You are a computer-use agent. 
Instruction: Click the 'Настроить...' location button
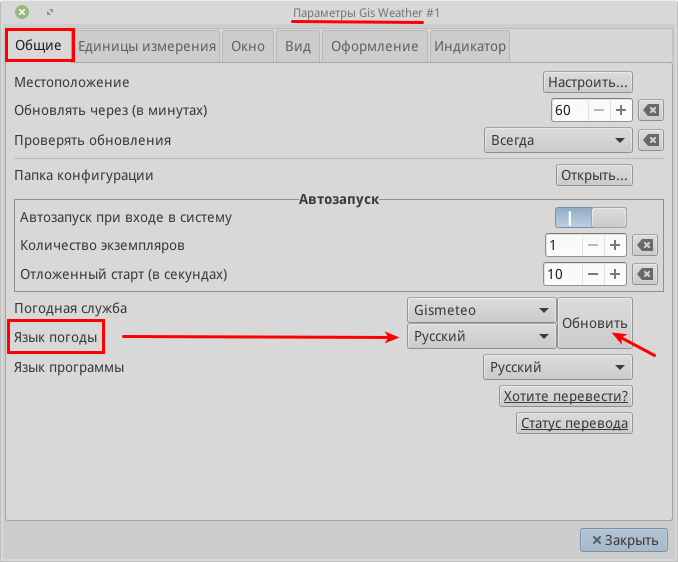[588, 82]
